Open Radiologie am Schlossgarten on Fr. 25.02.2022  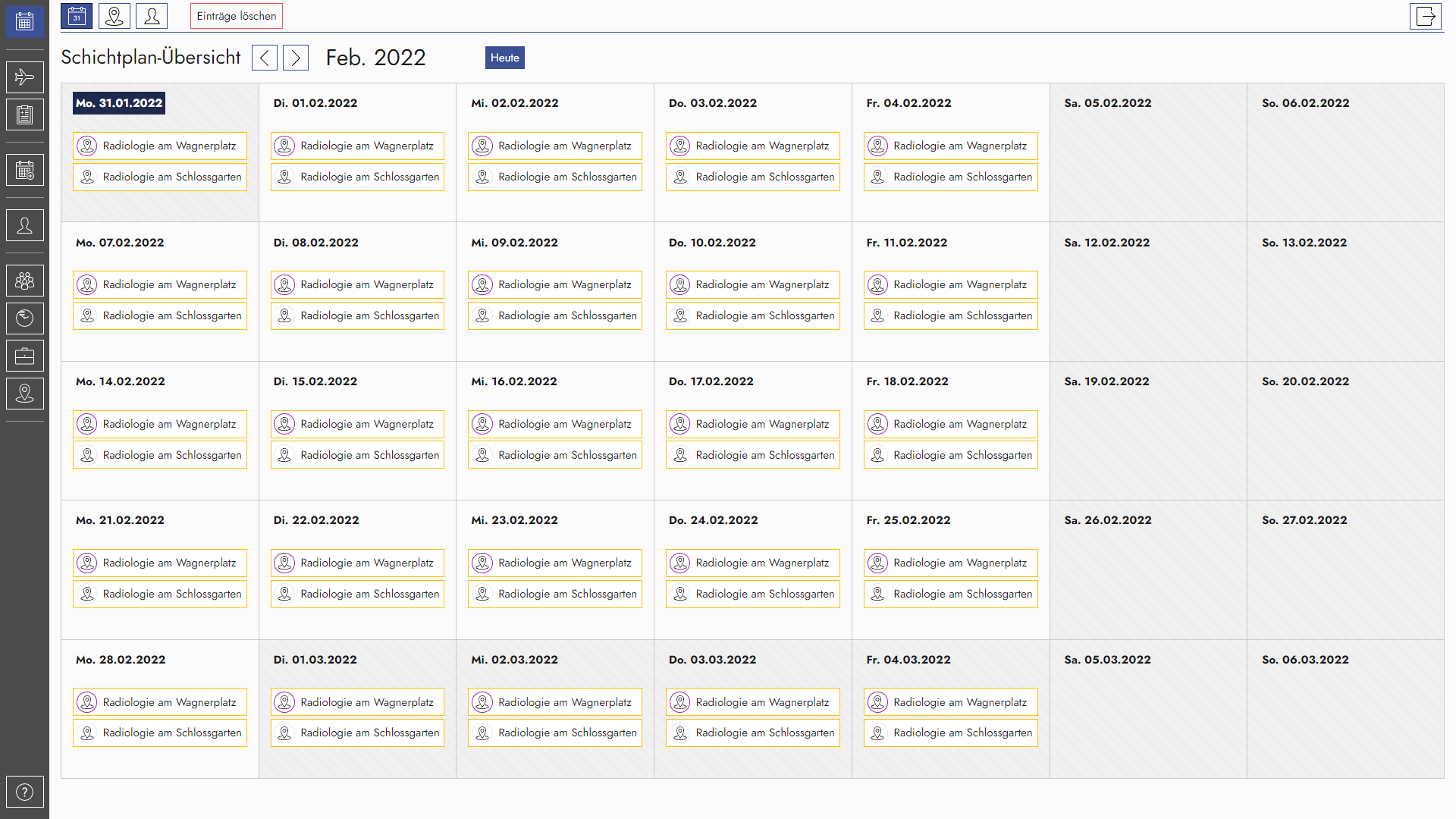950,595
